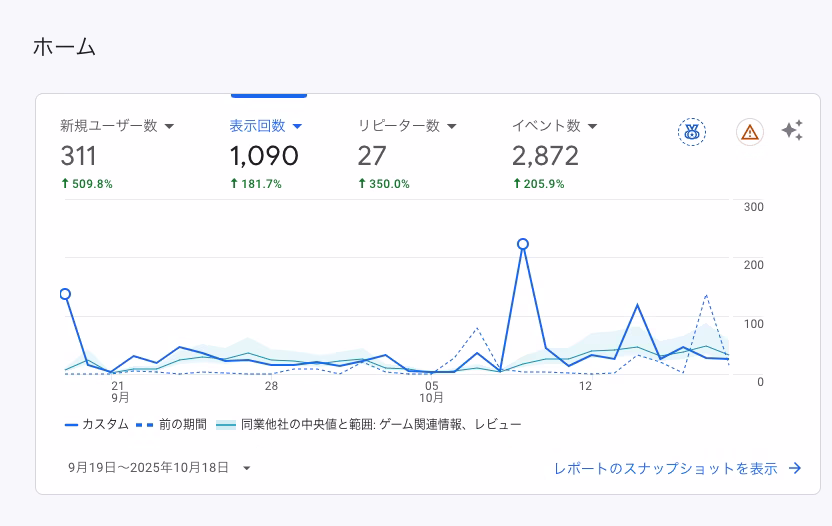Click the highest peak data point circle
This screenshot has width=832, height=526.
click(x=522, y=244)
